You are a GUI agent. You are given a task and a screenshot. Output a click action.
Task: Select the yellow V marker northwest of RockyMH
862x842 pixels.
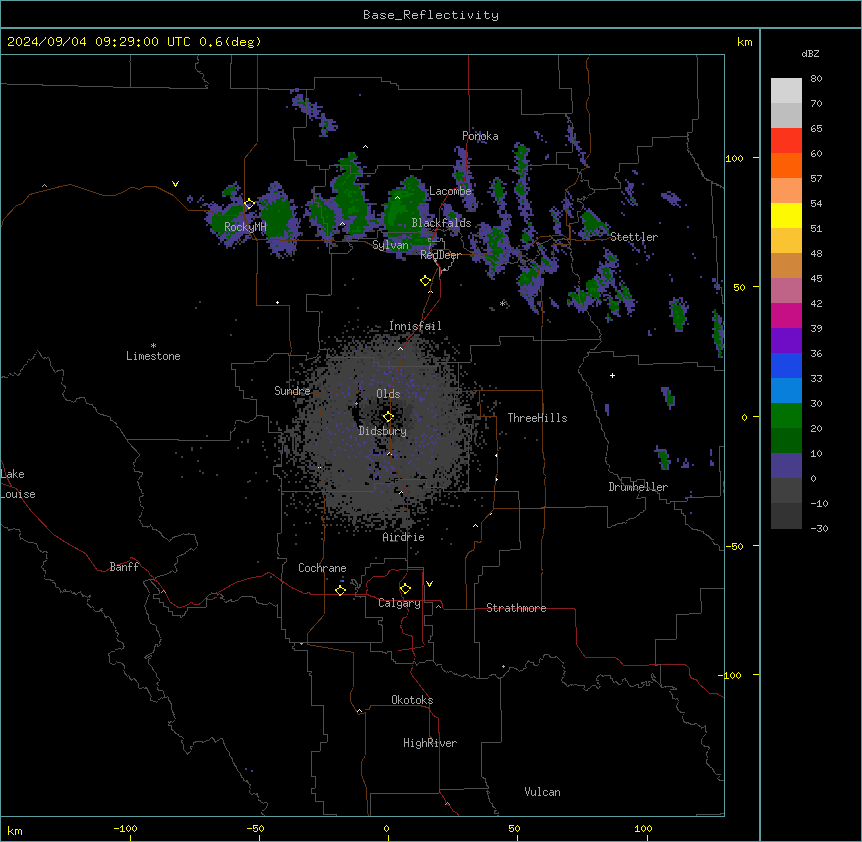point(175,184)
